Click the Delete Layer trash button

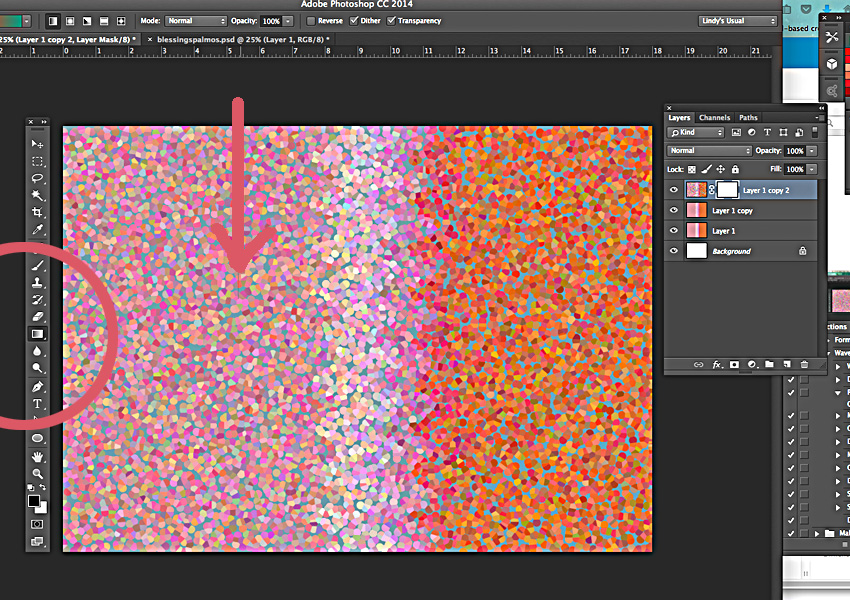803,364
